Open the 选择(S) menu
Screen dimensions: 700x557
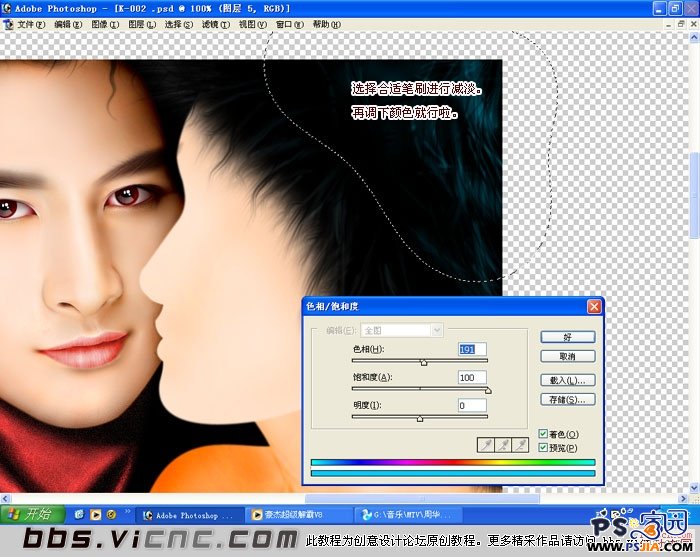(x=179, y=25)
